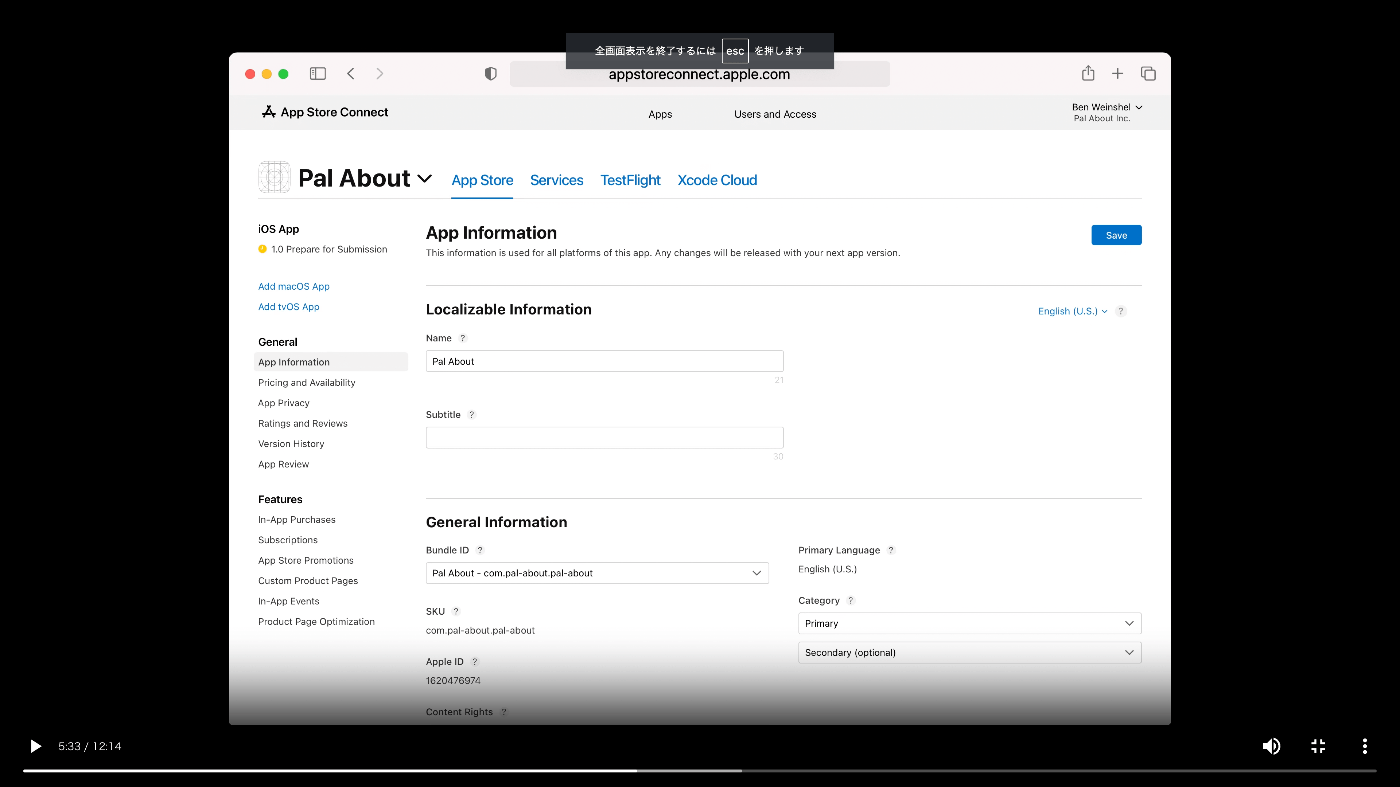Viewport: 1400px width, 787px height.
Task: Click help icon next to Name
Action: (x=462, y=338)
